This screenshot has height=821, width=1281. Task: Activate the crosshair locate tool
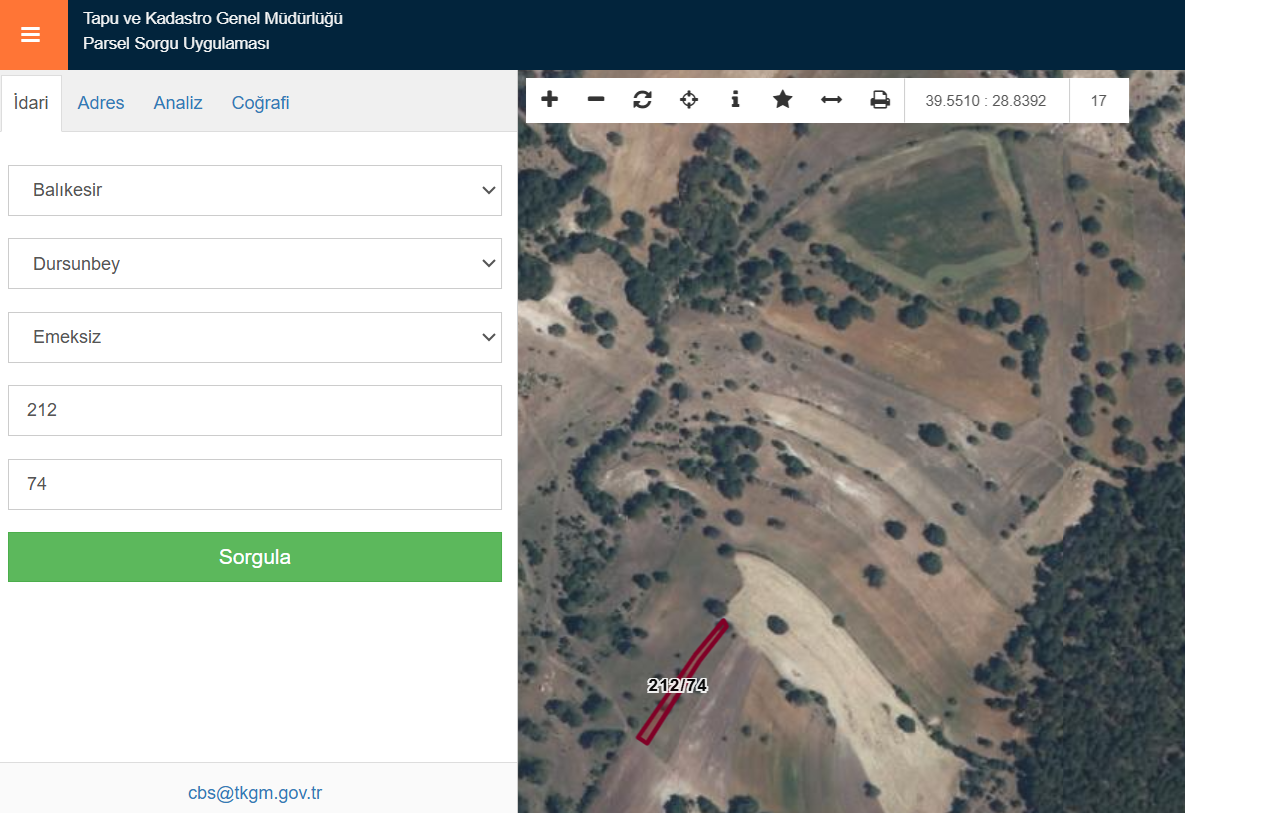click(689, 100)
